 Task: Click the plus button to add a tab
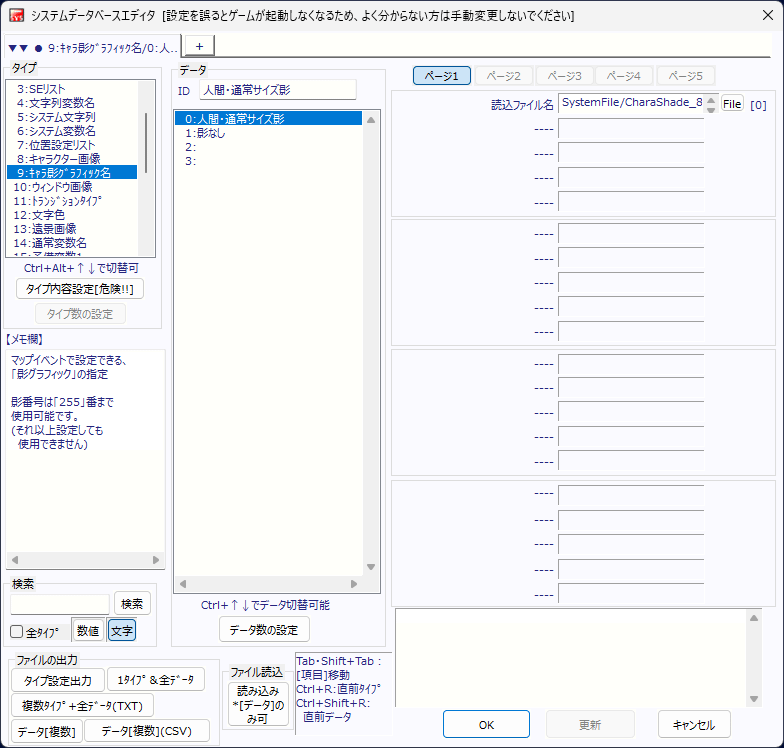tap(198, 46)
